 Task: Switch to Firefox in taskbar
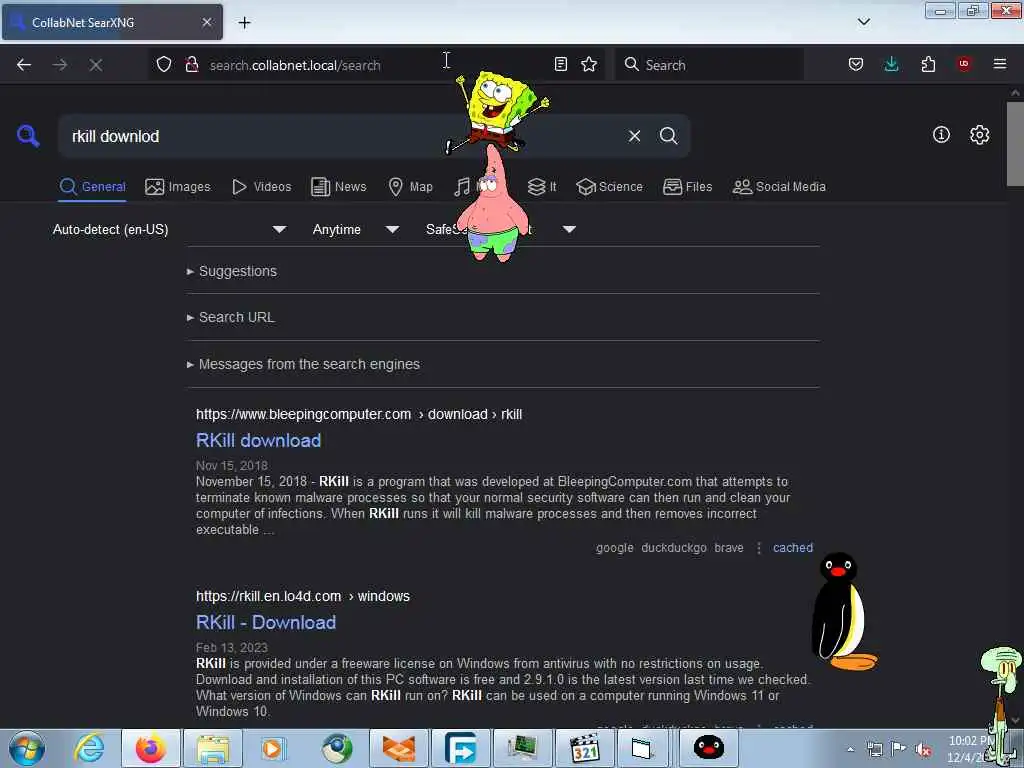[151, 748]
